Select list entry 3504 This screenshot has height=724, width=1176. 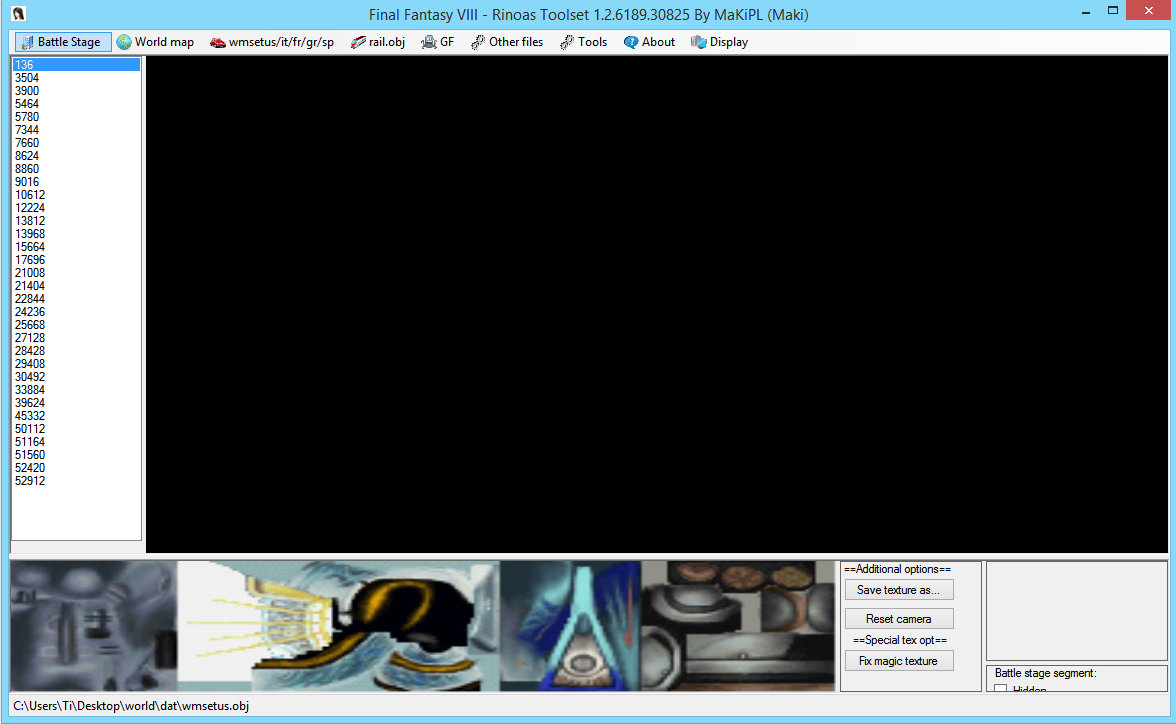(76, 78)
